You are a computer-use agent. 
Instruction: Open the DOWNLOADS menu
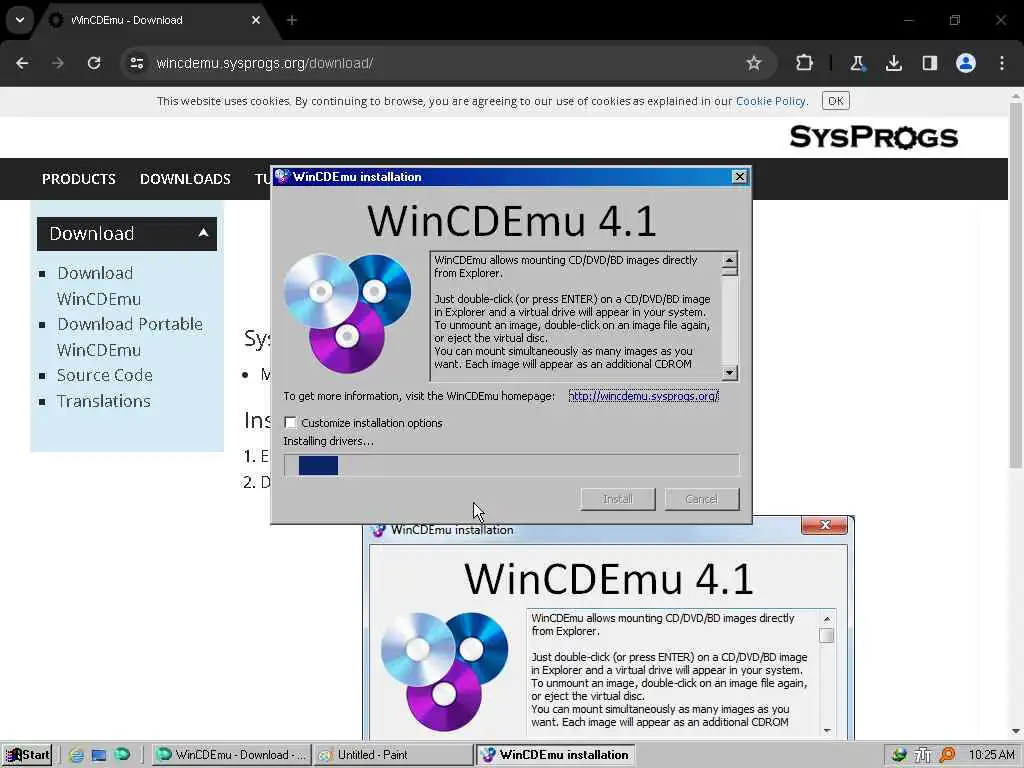tap(185, 179)
